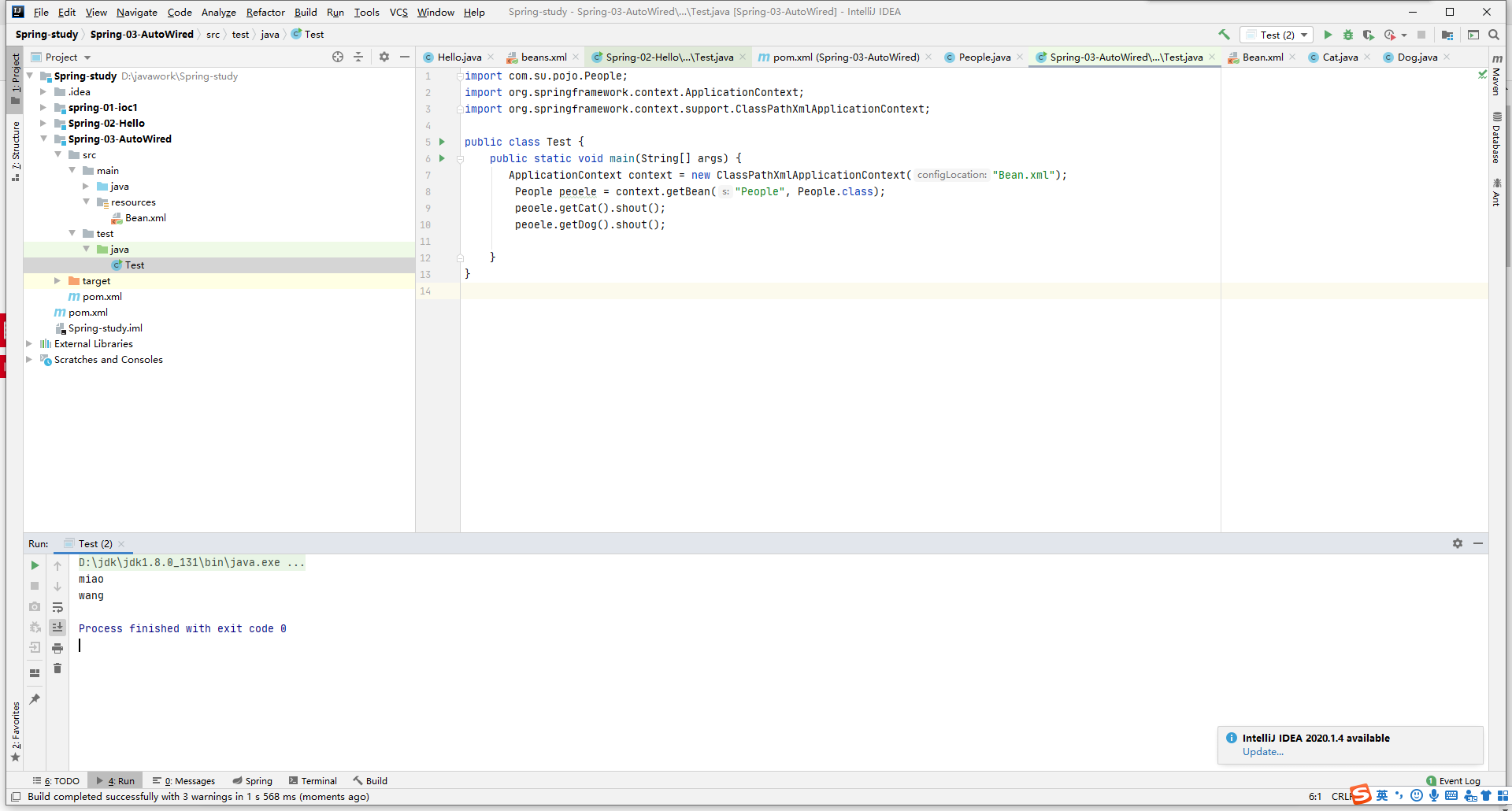Screen dimensions: 1512x811
Task: Open the Refactor menu
Action: (265, 12)
